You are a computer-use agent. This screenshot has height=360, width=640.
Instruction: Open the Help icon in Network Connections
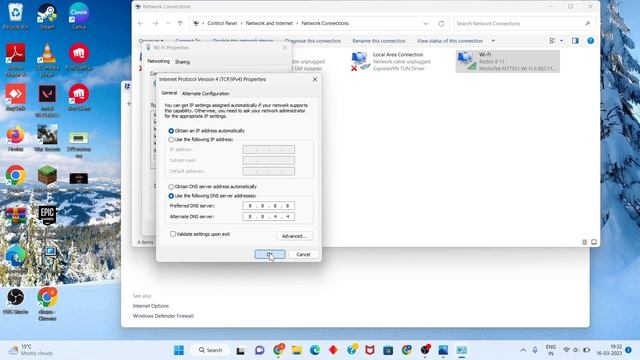click(x=590, y=41)
